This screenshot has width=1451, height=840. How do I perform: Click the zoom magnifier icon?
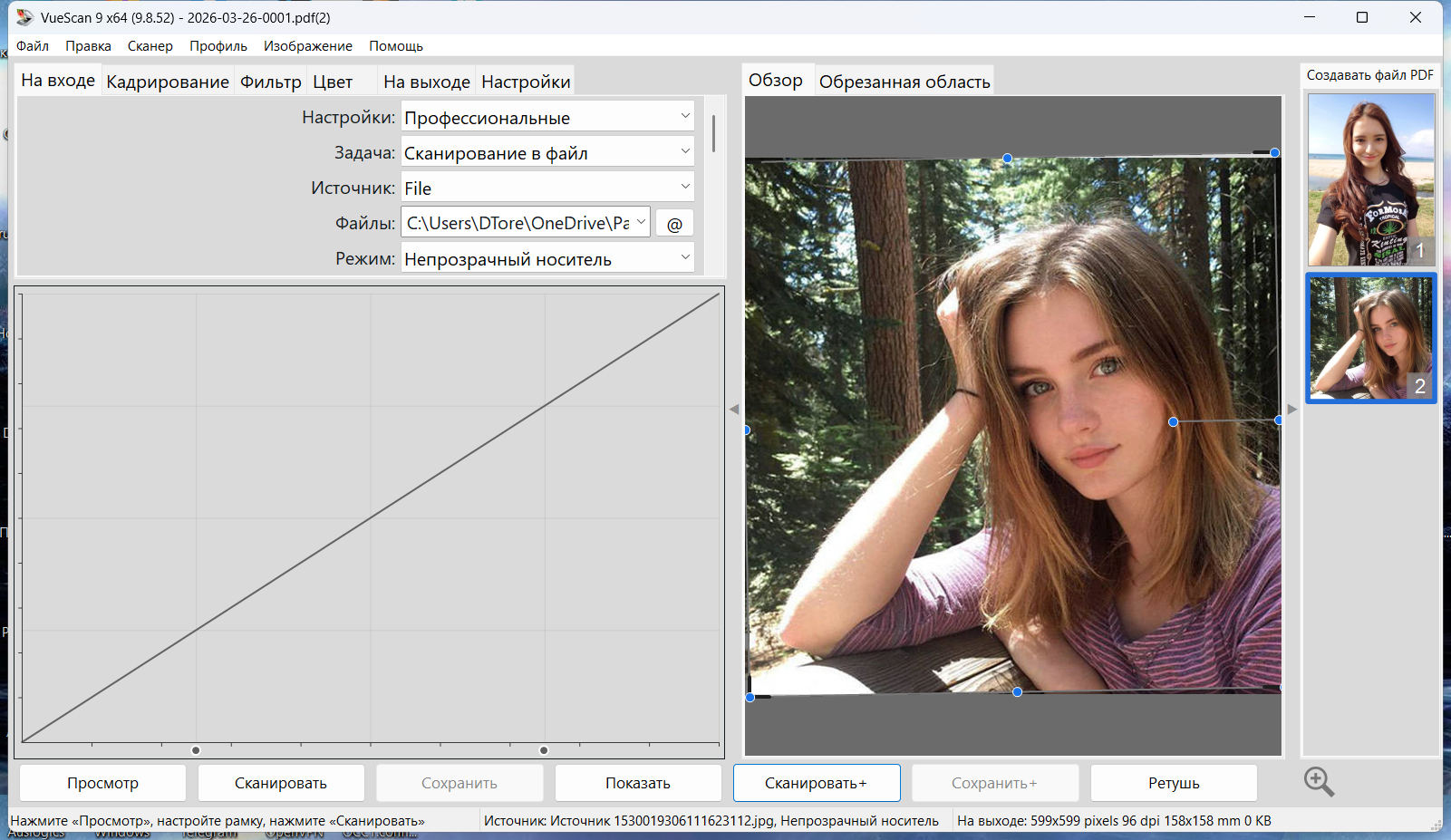[x=1319, y=781]
